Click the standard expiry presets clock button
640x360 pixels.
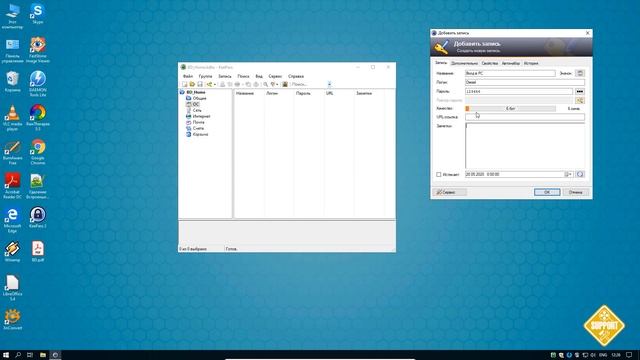580,174
